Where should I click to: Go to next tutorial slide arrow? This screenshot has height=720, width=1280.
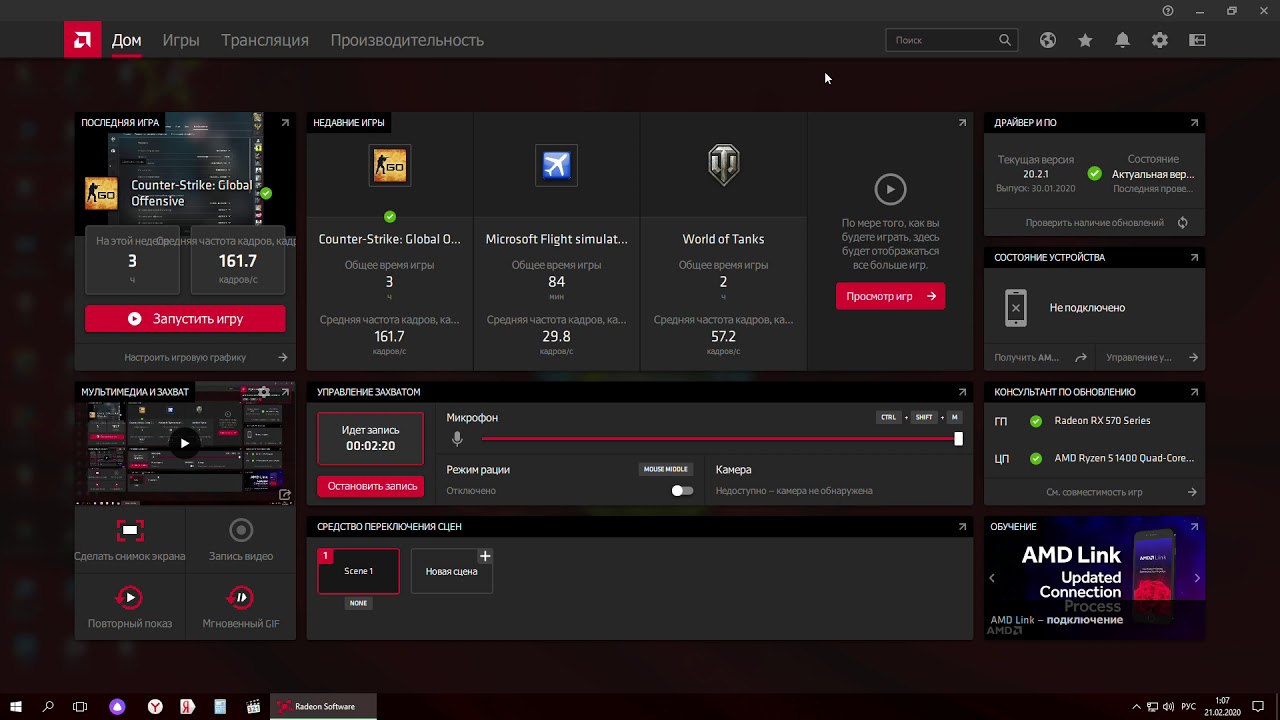(1197, 578)
